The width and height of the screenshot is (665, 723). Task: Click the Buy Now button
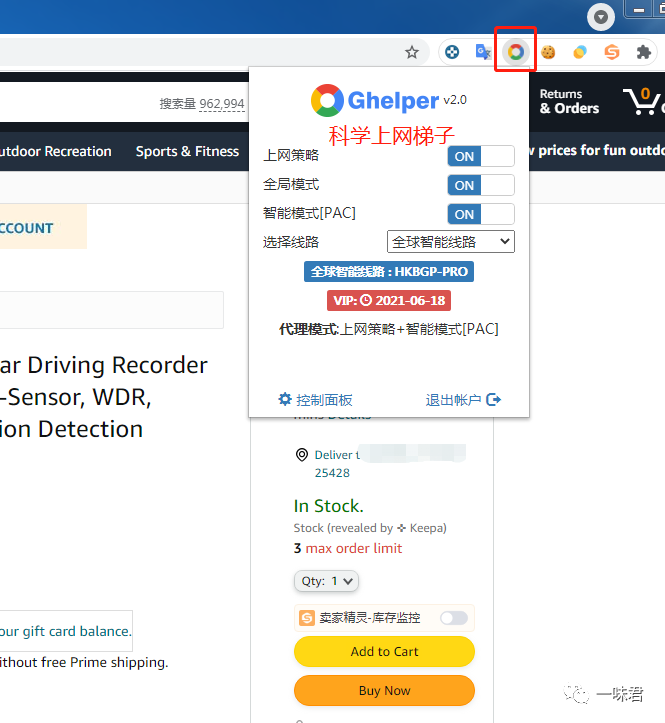pos(384,690)
